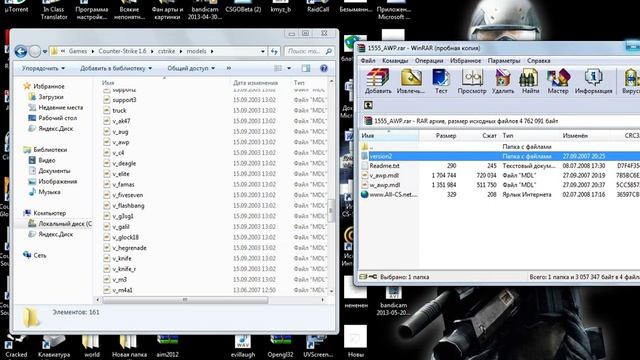
Task: Click the Counter-Strike 1.6 breadcrumb
Action: (x=122, y=51)
